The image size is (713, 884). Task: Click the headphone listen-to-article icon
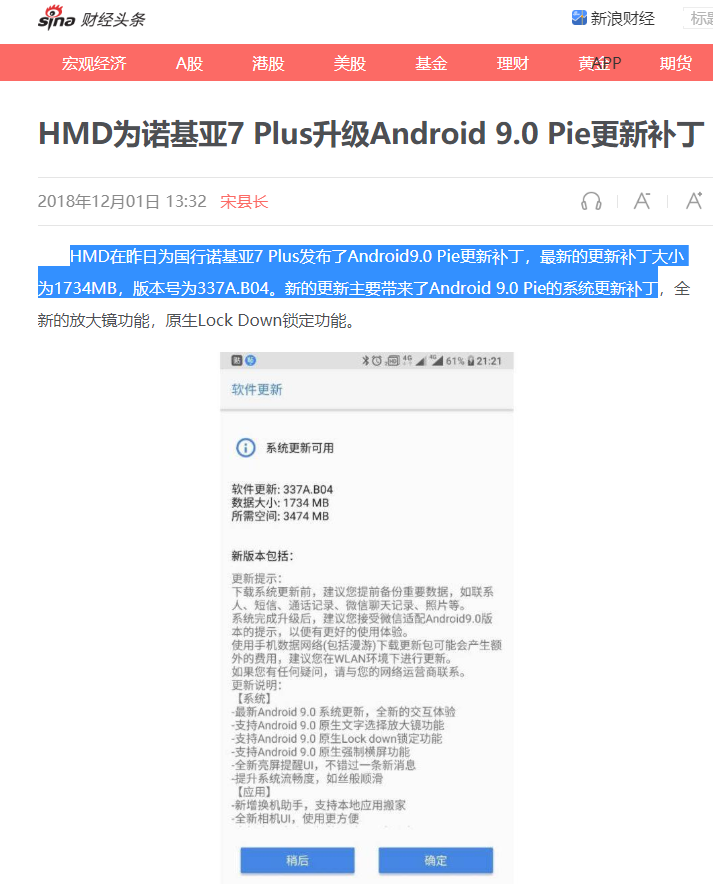tap(591, 201)
